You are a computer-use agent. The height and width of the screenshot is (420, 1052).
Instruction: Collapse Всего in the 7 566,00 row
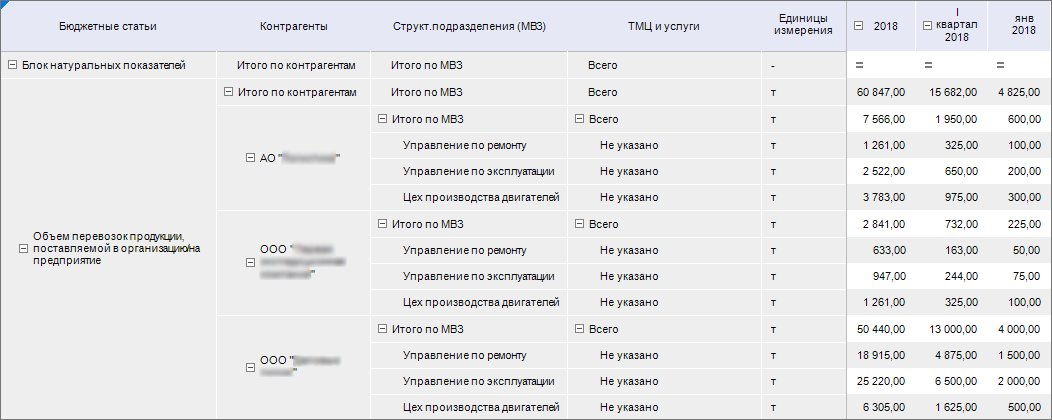click(x=580, y=119)
